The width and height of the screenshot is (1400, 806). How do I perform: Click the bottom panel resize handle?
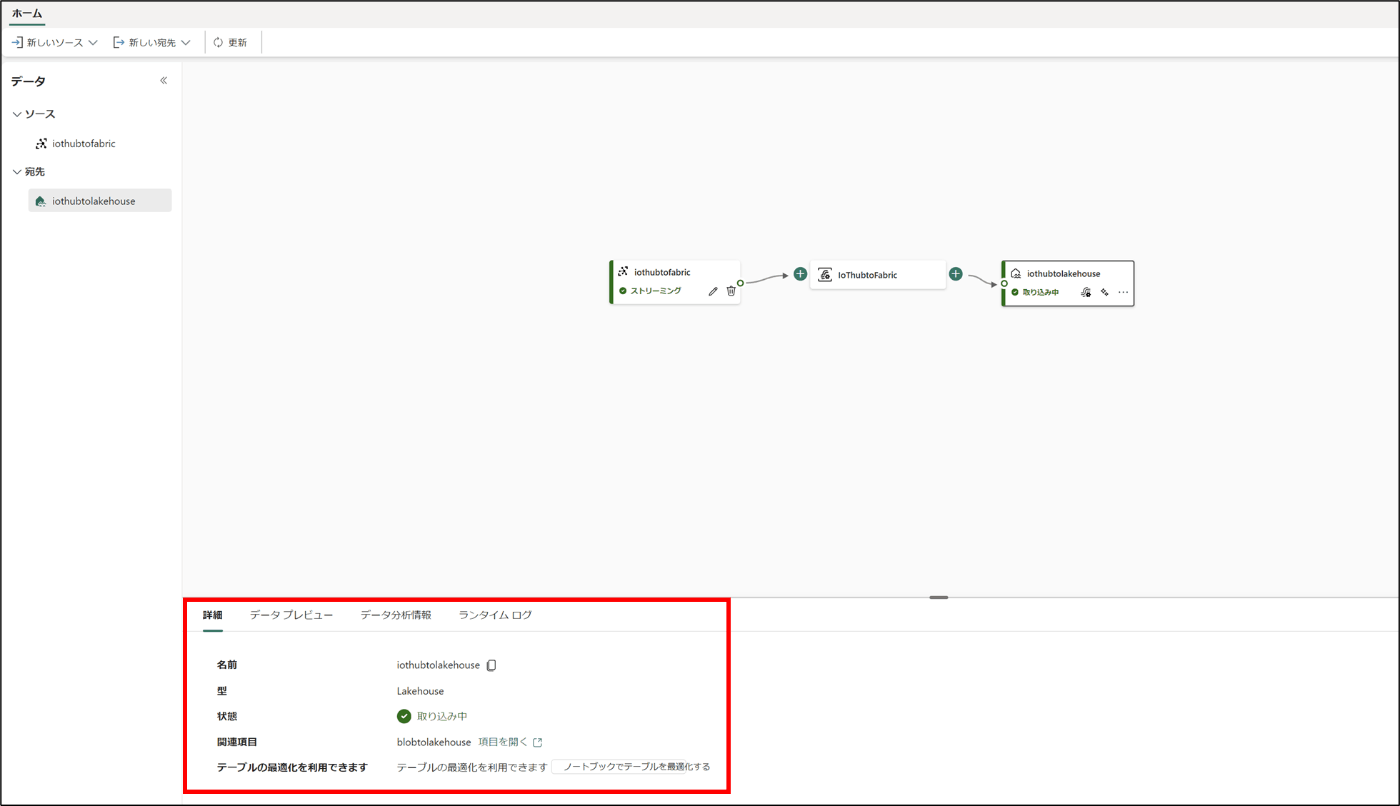coord(939,597)
